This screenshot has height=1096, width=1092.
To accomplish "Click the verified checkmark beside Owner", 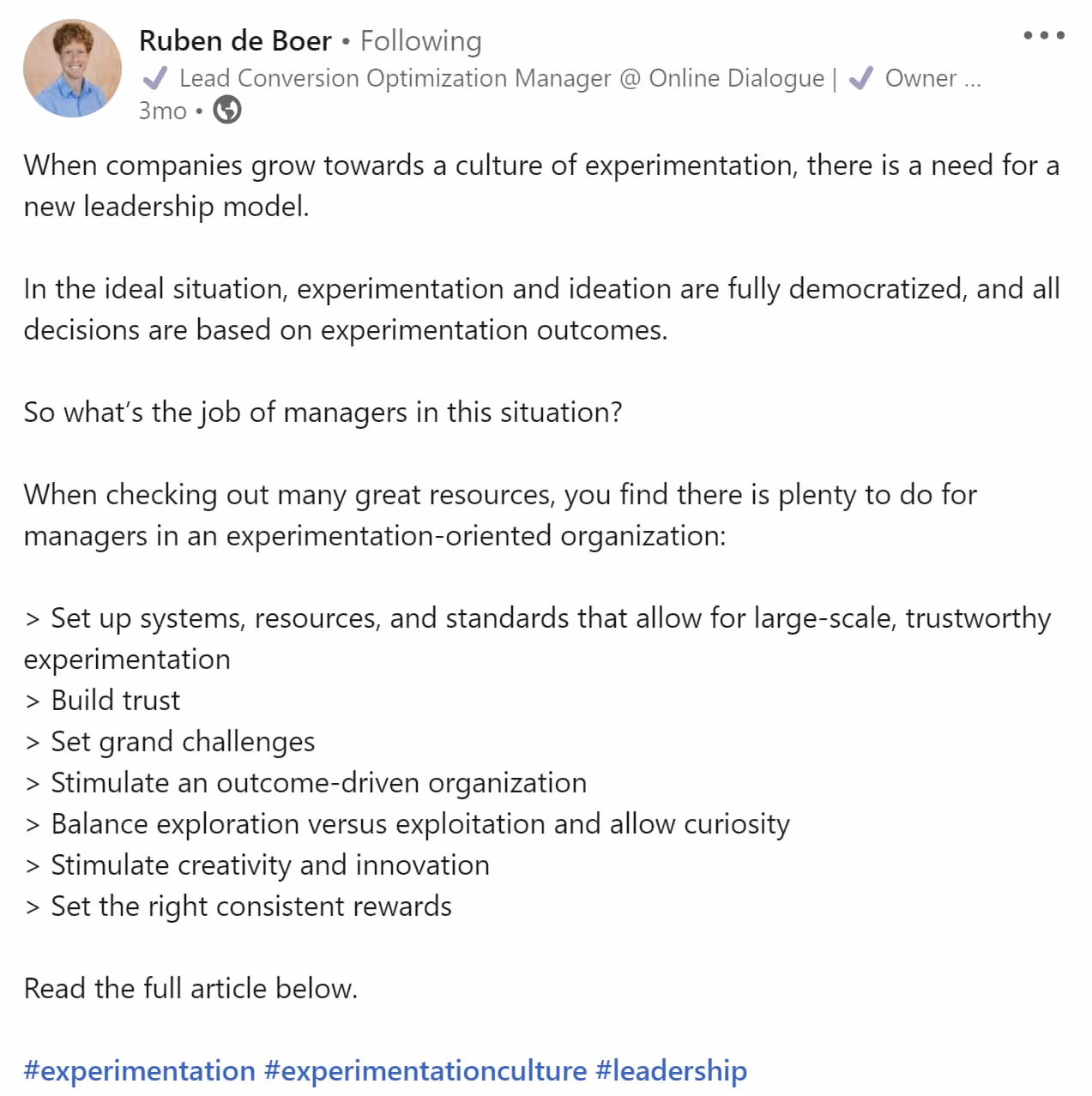I will click(x=860, y=78).
